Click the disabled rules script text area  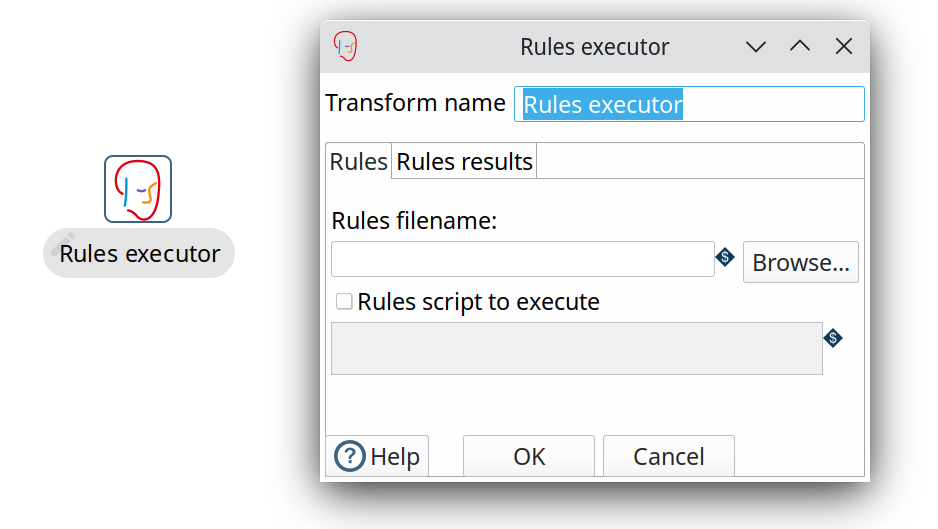(x=576, y=348)
